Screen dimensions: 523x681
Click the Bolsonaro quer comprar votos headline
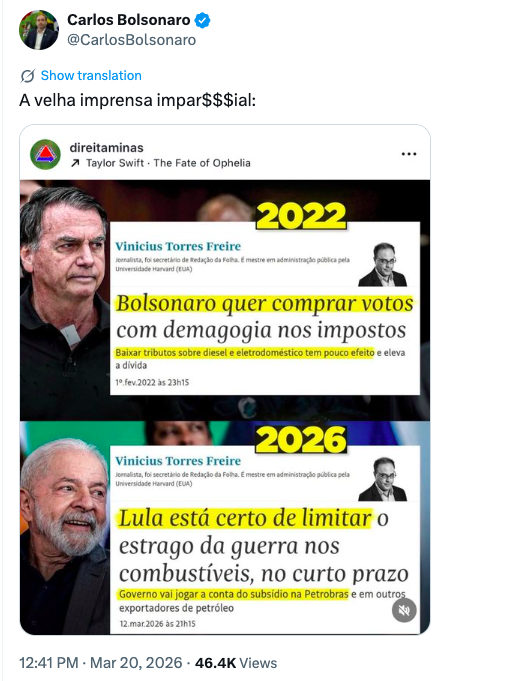[x=265, y=303]
